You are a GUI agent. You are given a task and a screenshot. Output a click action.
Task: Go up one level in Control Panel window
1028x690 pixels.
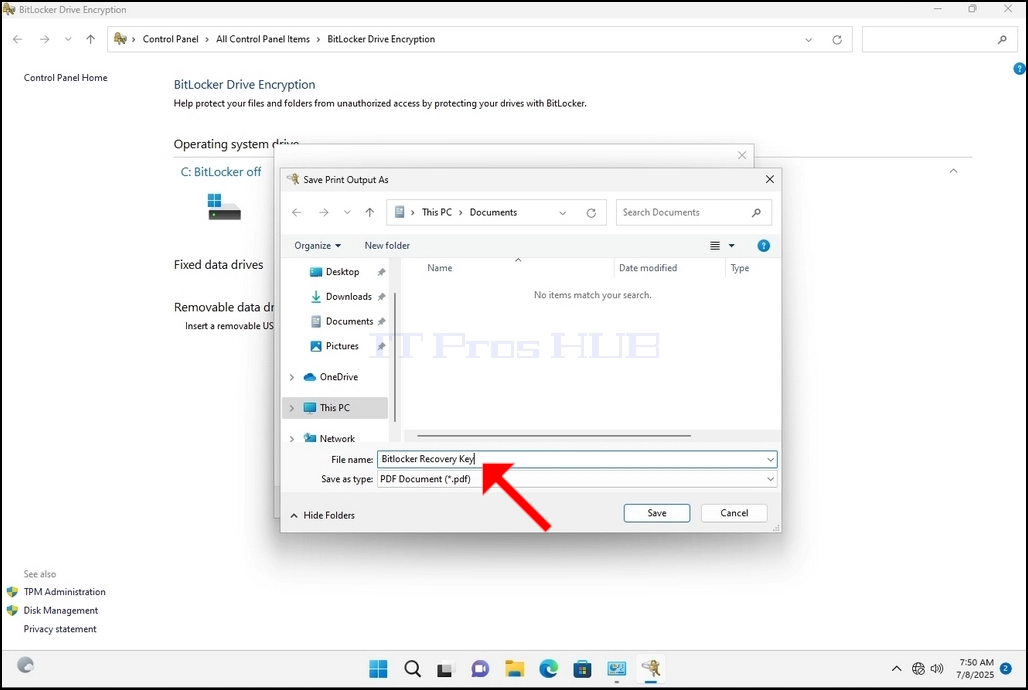pyautogui.click(x=90, y=39)
